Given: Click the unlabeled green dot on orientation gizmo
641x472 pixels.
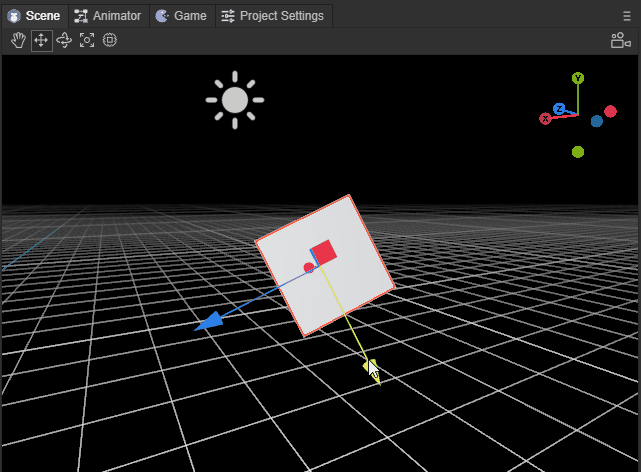Looking at the screenshot, I should [578, 152].
